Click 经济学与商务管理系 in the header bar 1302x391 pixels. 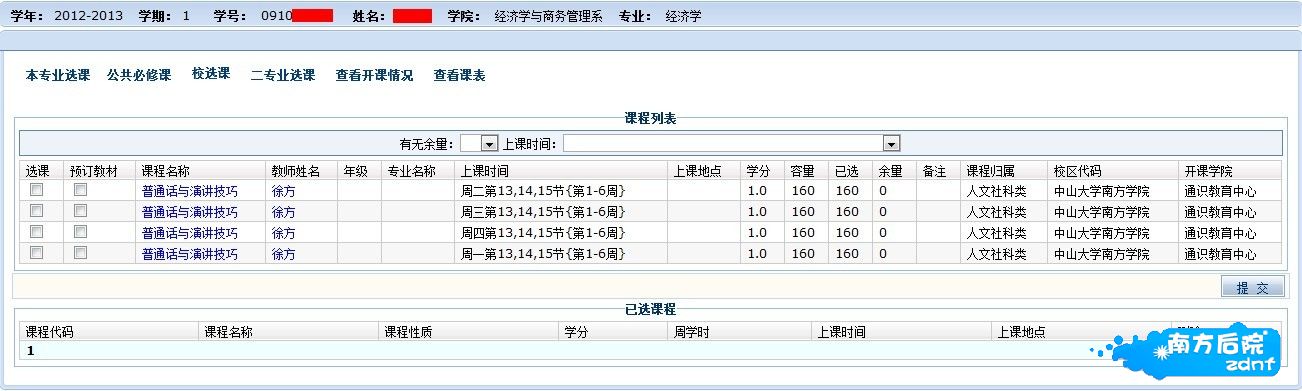point(549,17)
